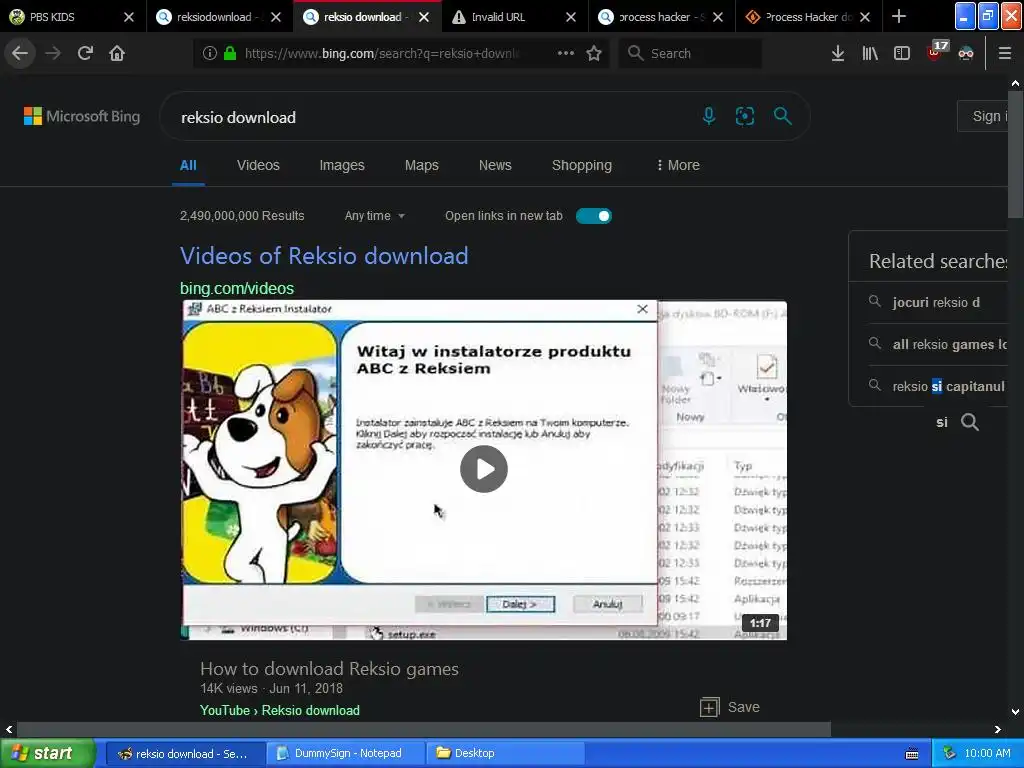Click the horizontal scrollbar thumb
Image resolution: width=1024 pixels, height=768 pixels.
(423, 729)
